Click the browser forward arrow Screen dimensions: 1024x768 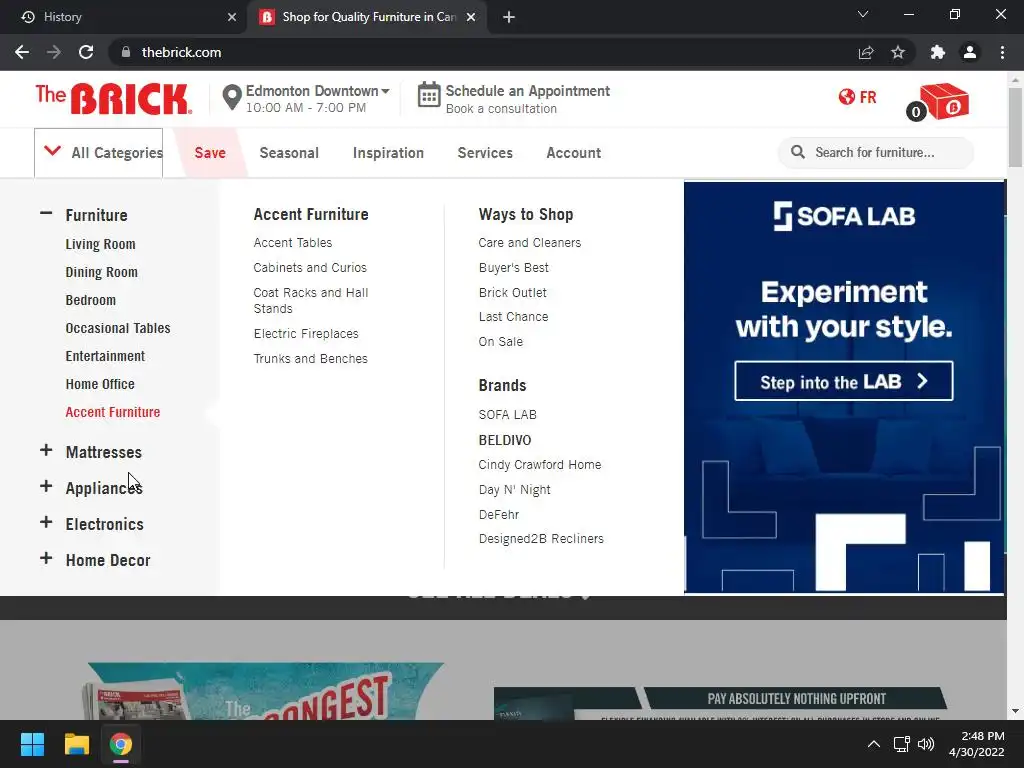[x=54, y=52]
